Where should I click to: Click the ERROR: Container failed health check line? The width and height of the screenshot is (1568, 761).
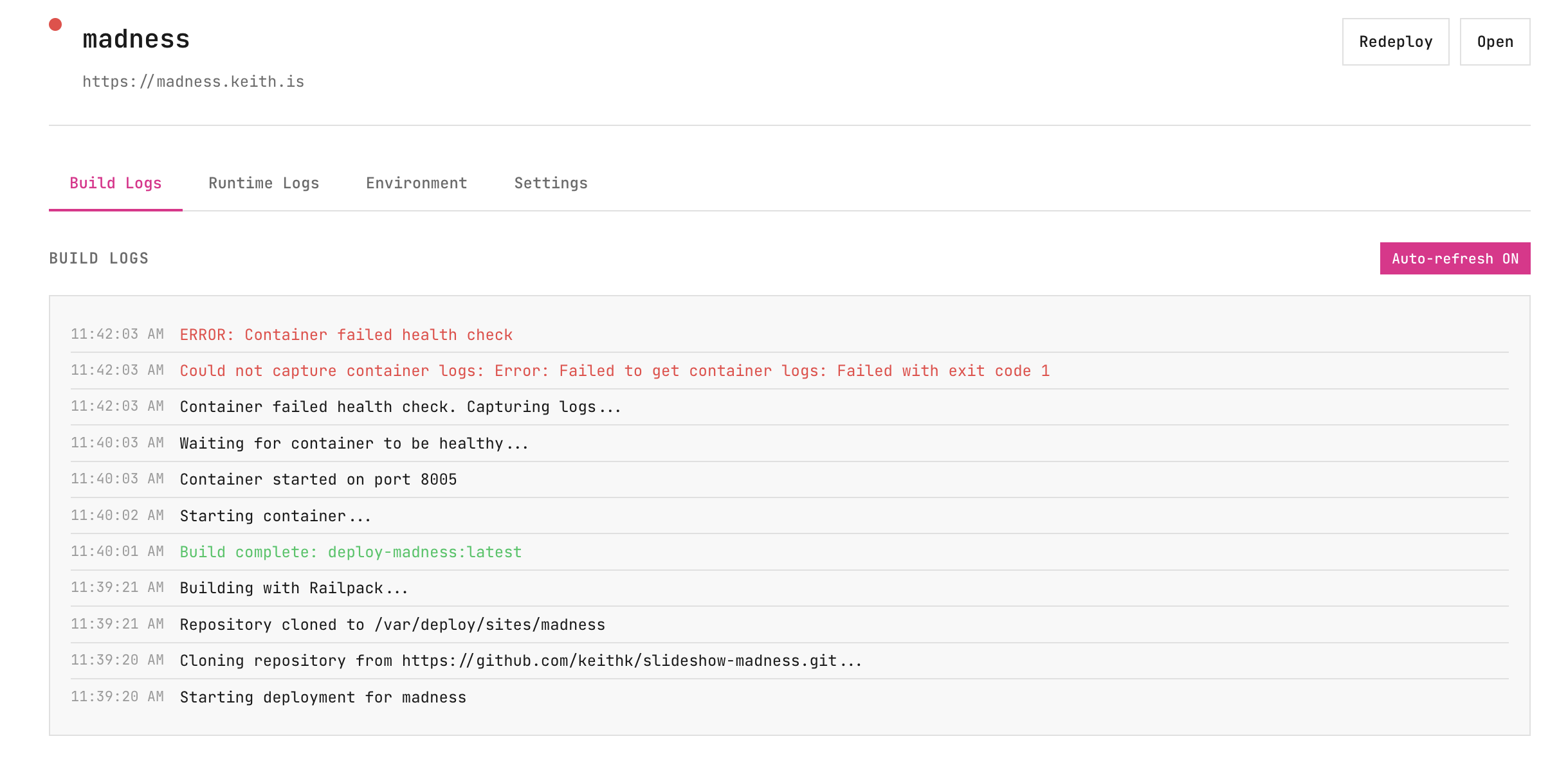tap(346, 335)
